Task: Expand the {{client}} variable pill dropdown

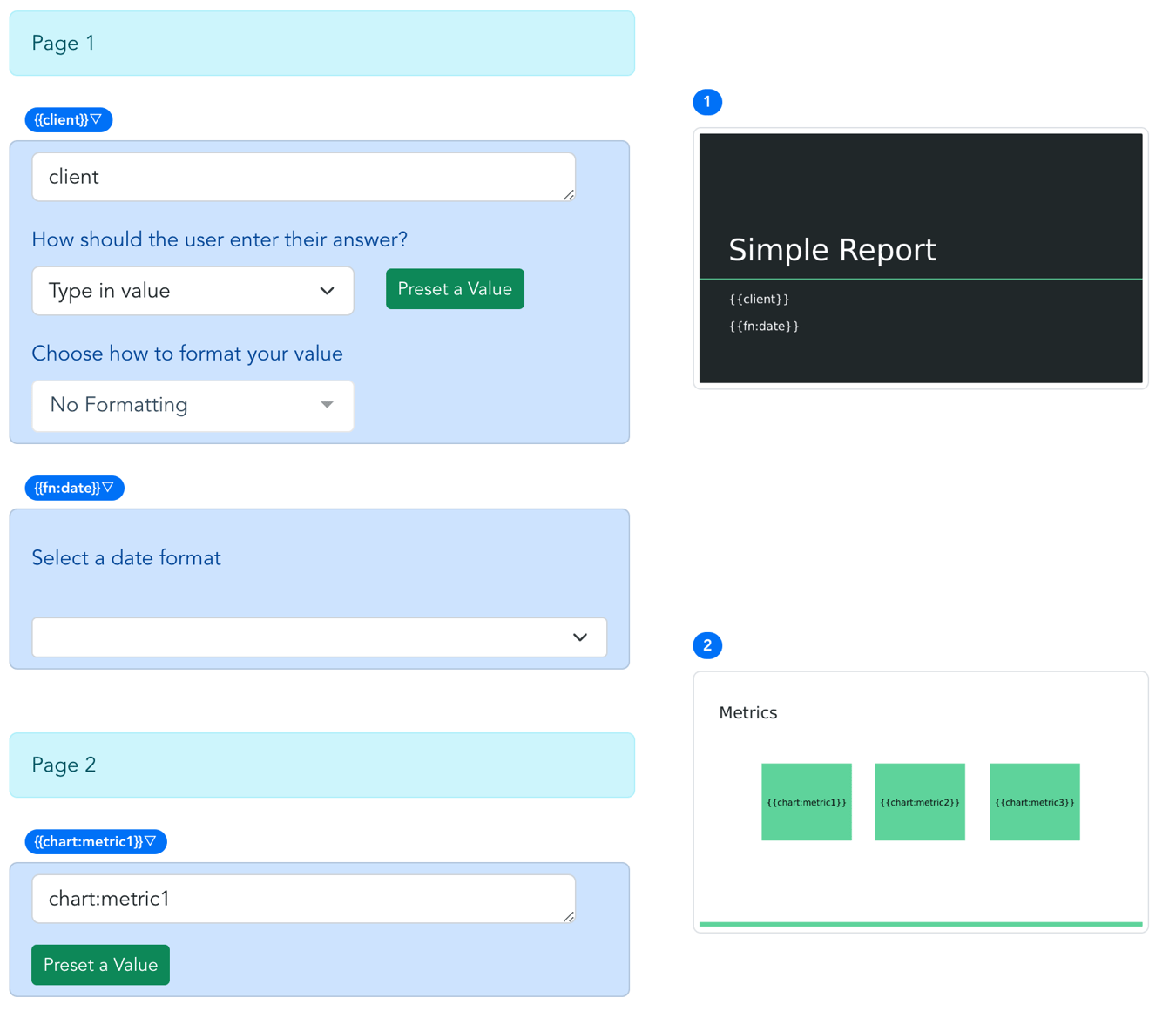Action: pos(68,119)
